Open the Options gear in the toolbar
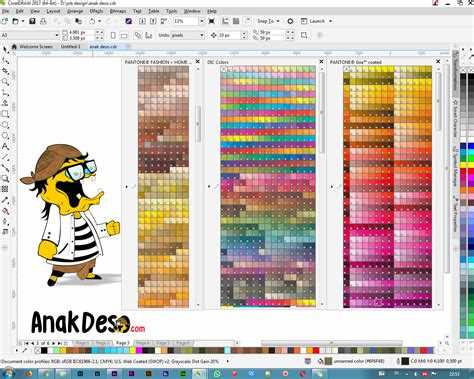 tap(290, 21)
